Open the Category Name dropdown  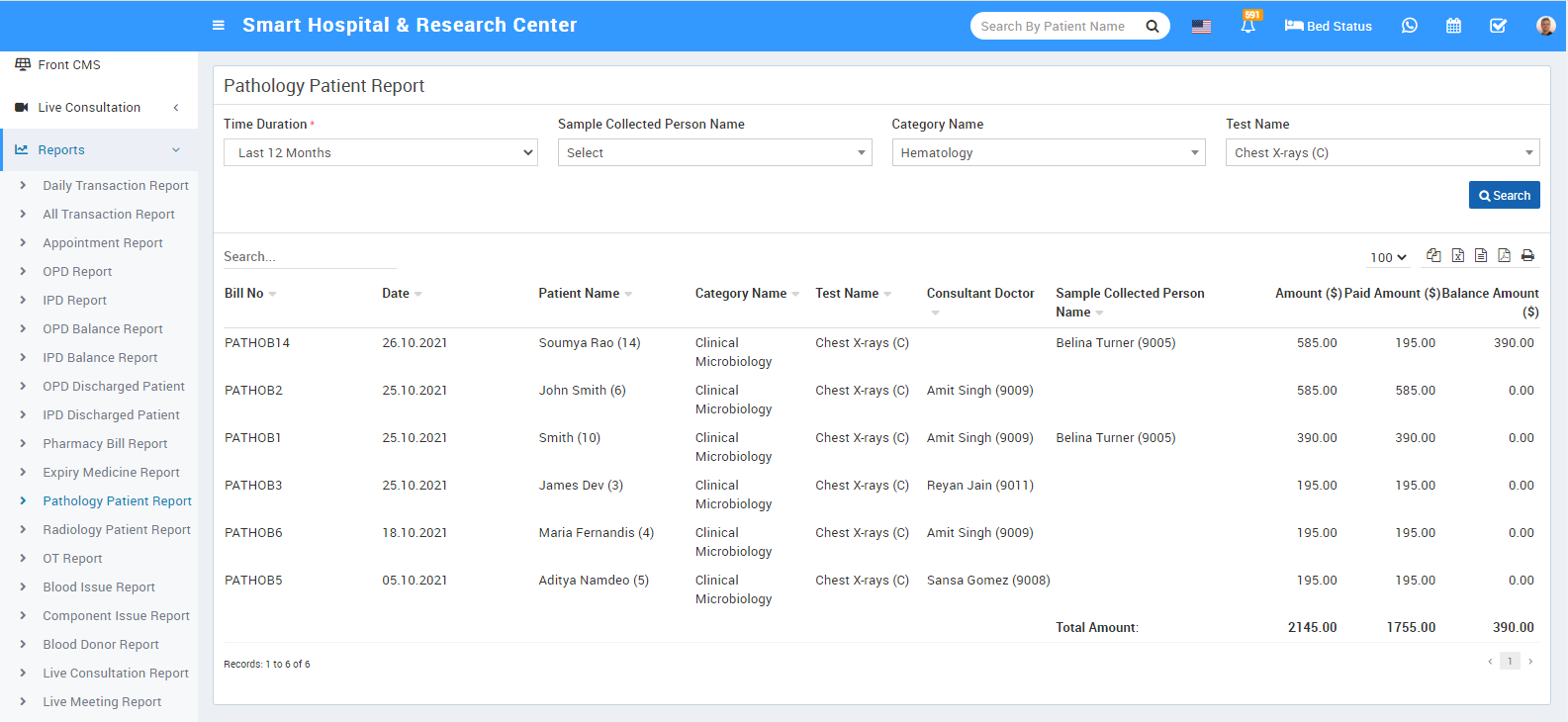coord(1049,152)
